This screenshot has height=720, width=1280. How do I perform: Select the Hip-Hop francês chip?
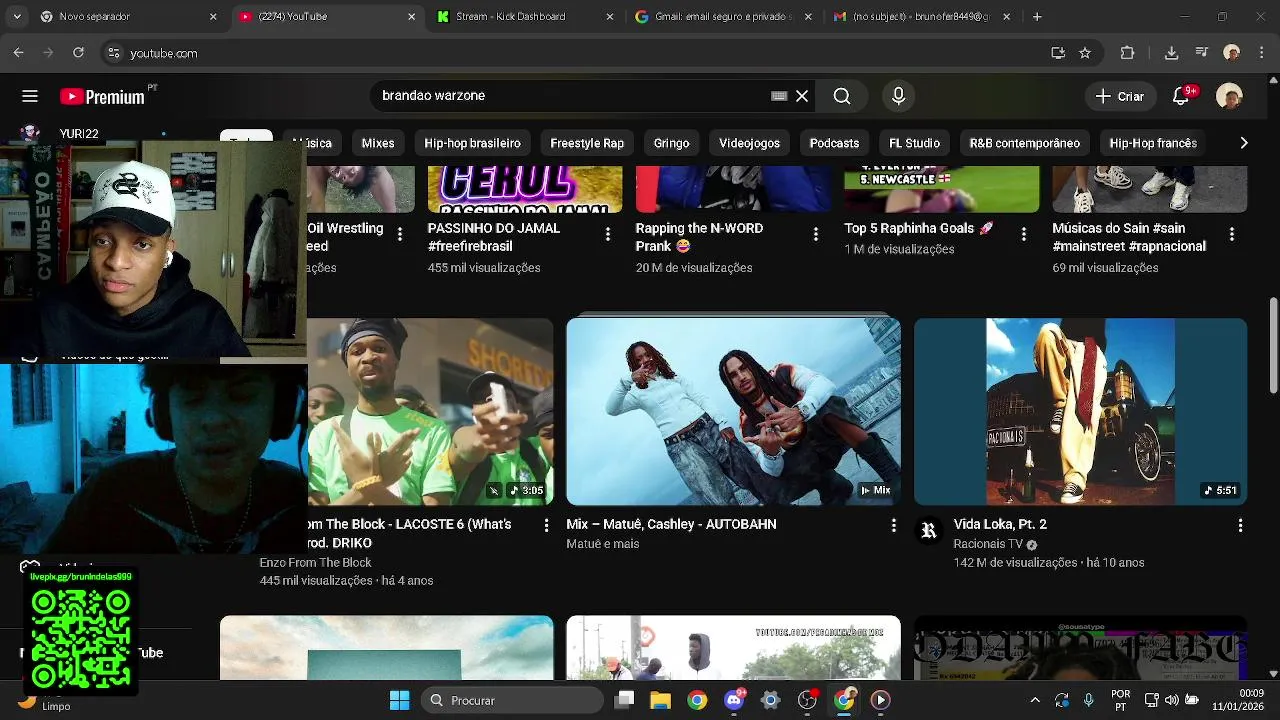[x=1153, y=143]
